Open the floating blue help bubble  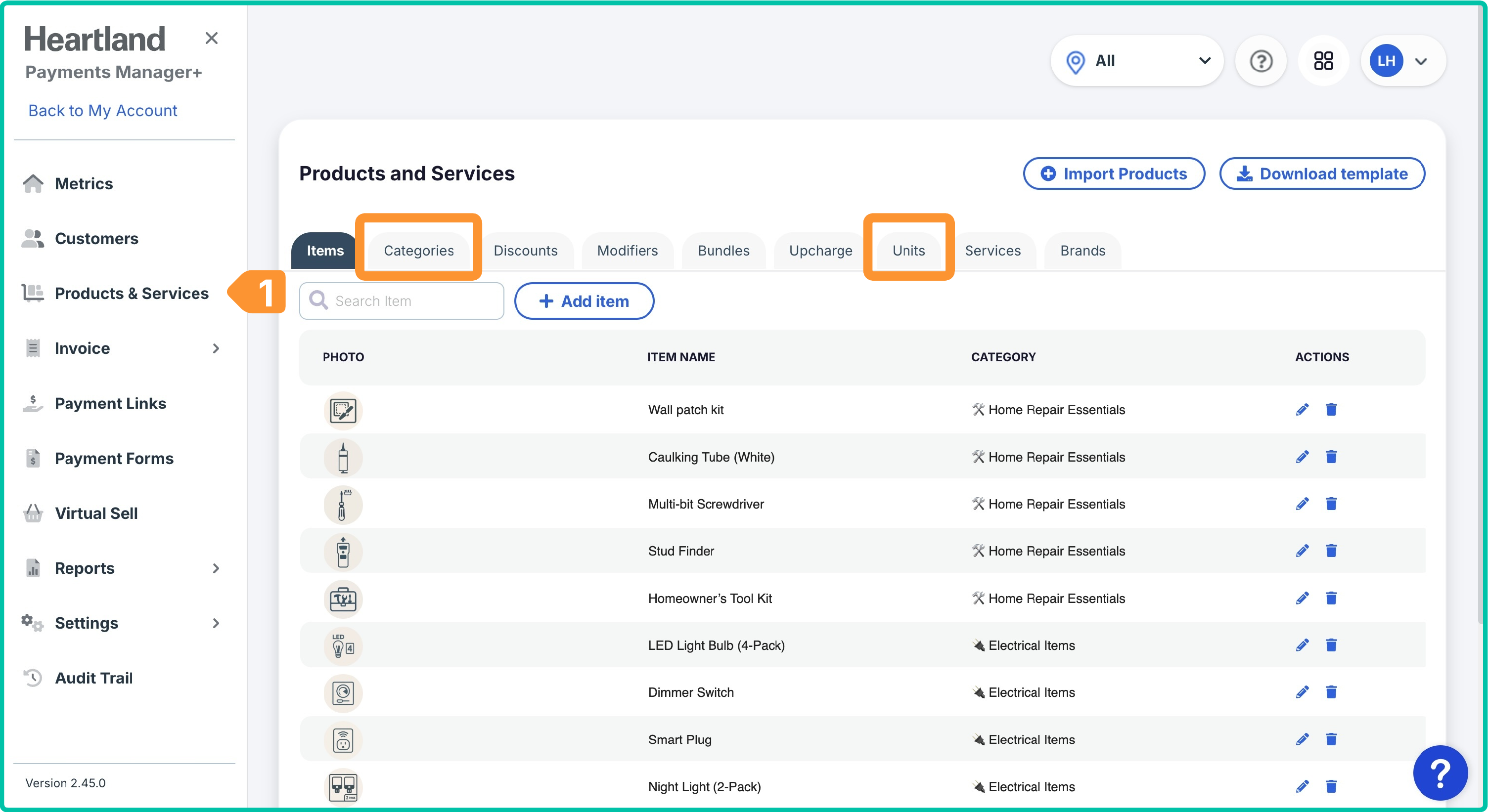(x=1440, y=773)
